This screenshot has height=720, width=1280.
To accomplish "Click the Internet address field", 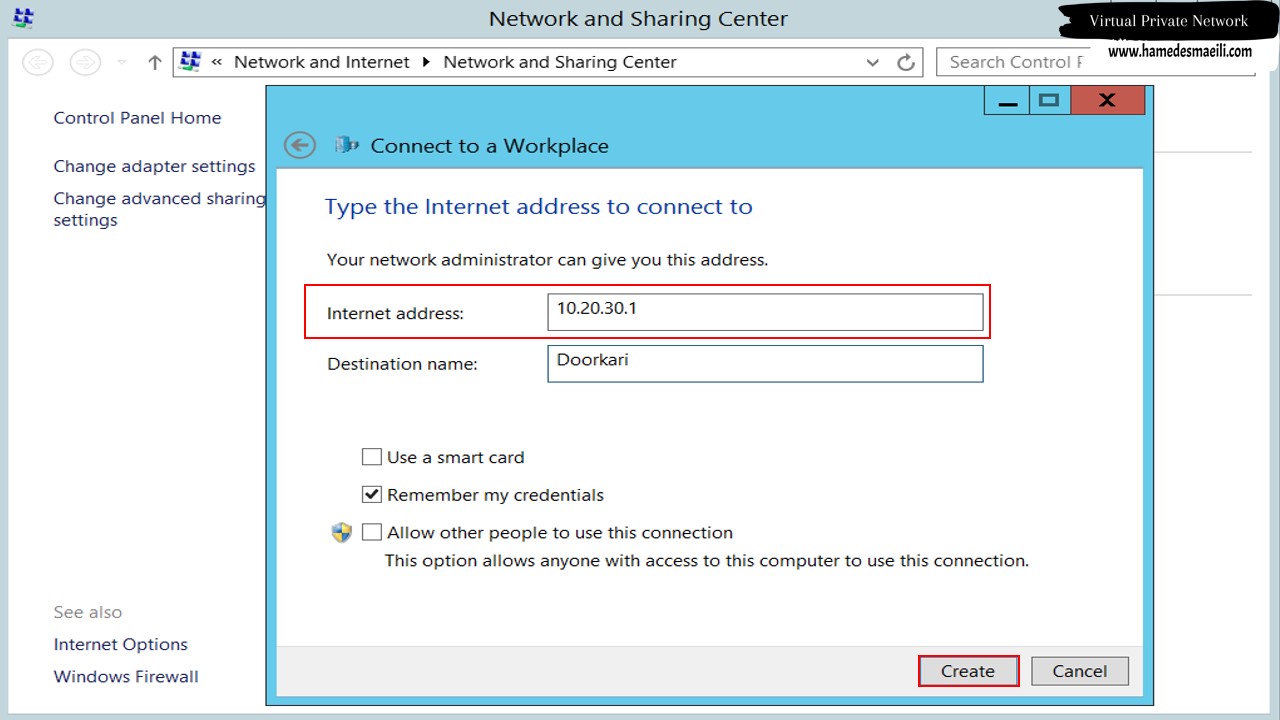I will (765, 311).
